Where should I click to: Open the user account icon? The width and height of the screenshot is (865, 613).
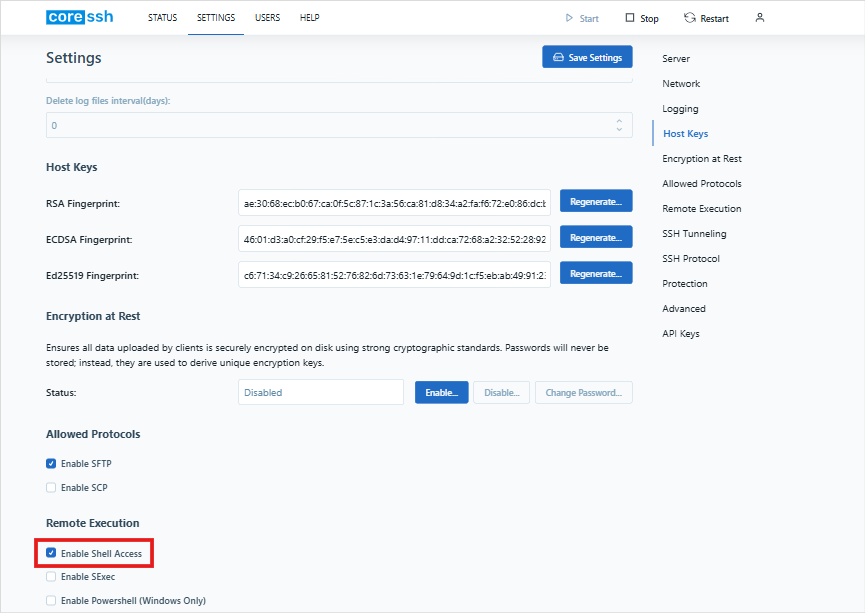click(x=759, y=17)
